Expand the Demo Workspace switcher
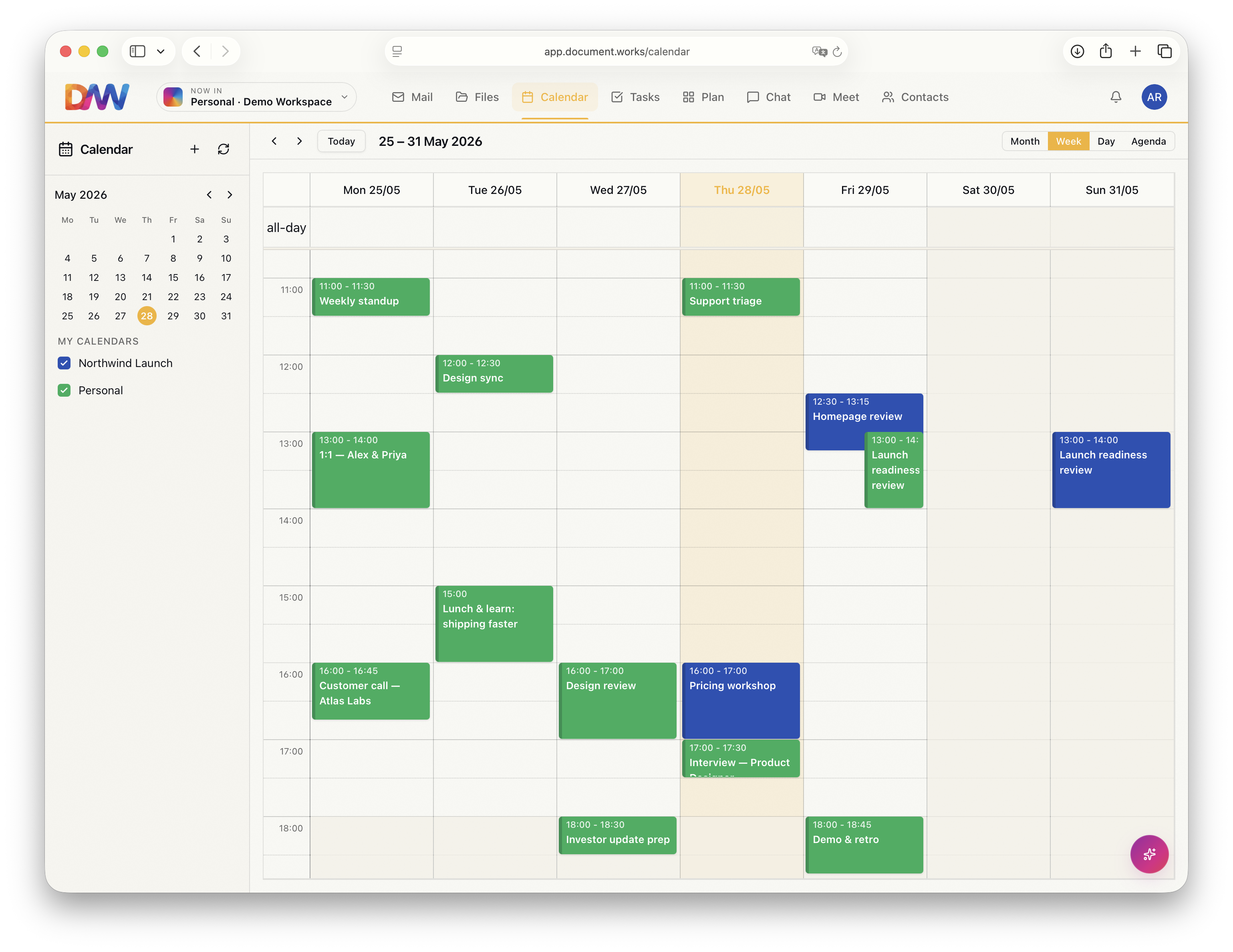The width and height of the screenshot is (1233, 952). click(x=256, y=97)
